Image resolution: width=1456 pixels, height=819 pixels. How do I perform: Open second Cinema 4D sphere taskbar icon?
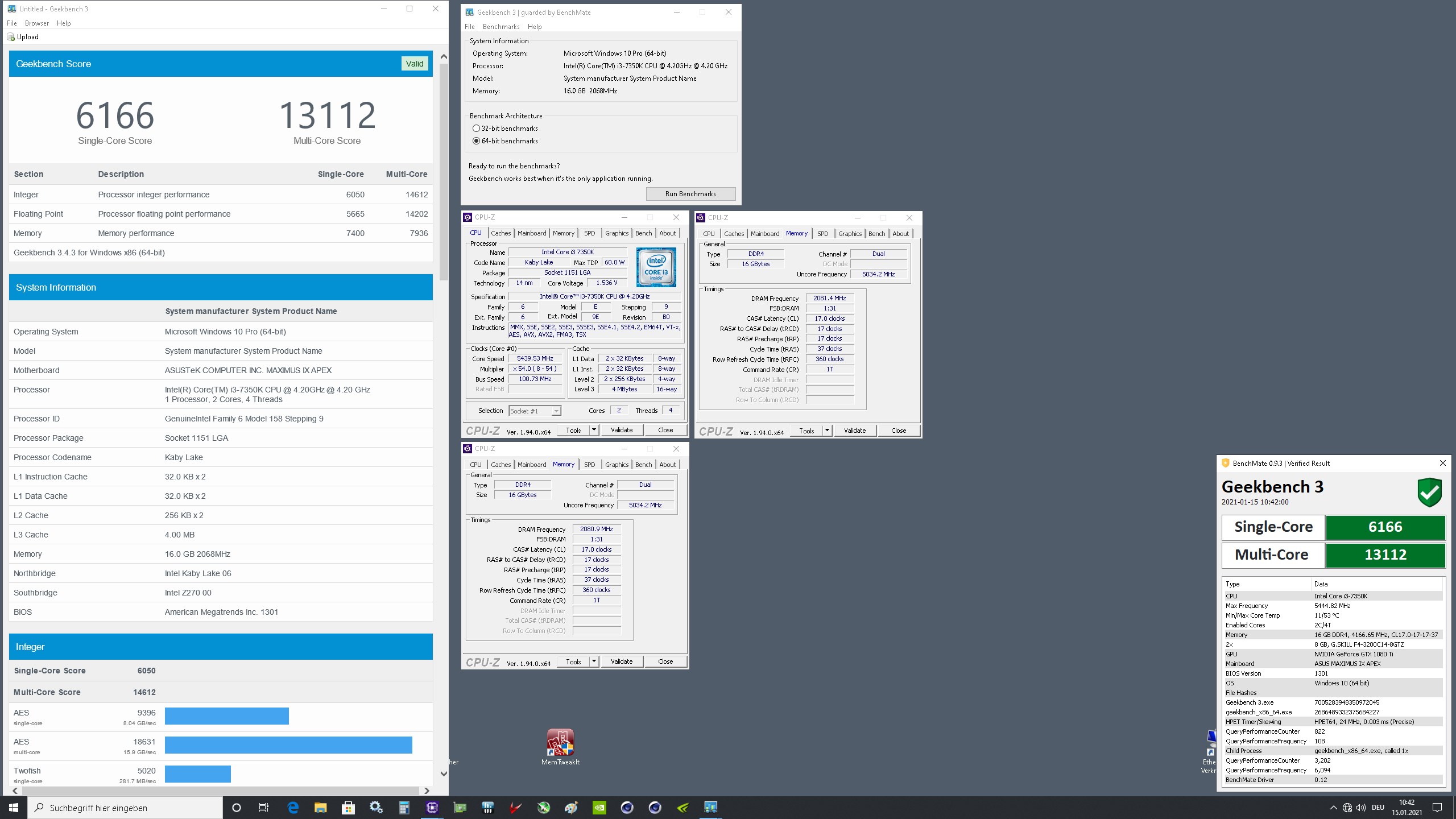(x=655, y=808)
